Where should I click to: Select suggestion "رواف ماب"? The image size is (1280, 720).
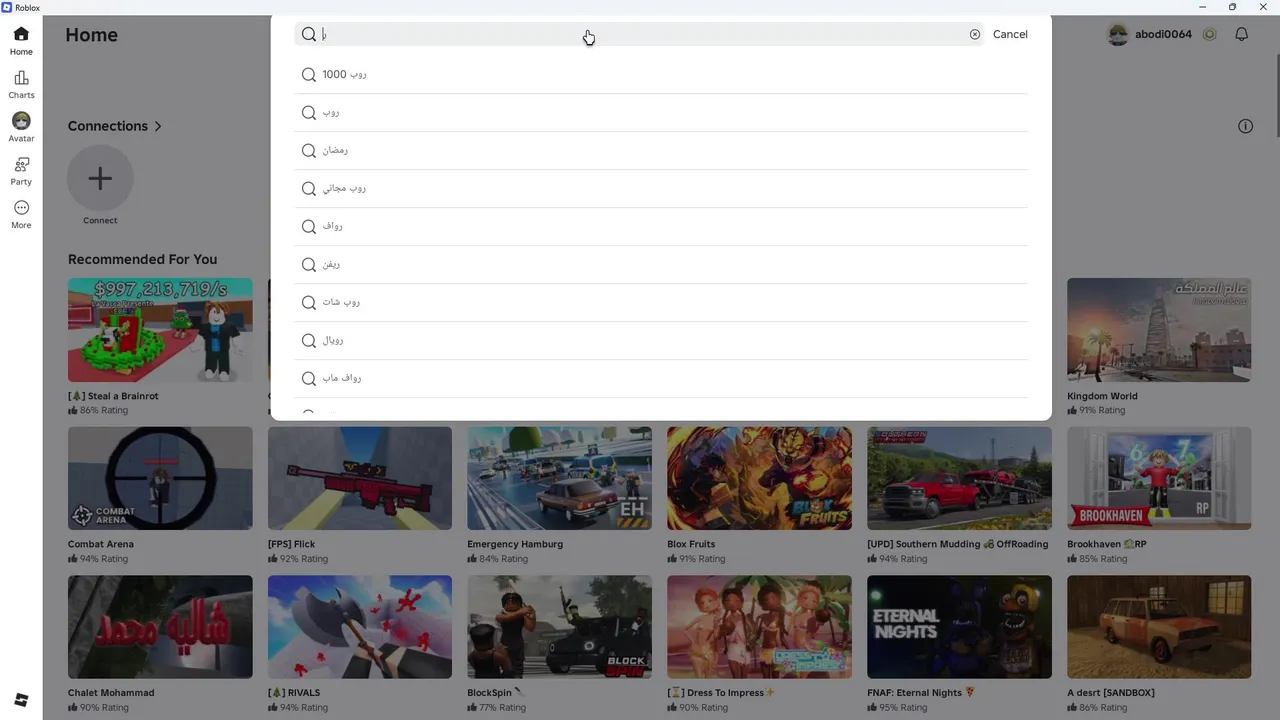coord(661,378)
